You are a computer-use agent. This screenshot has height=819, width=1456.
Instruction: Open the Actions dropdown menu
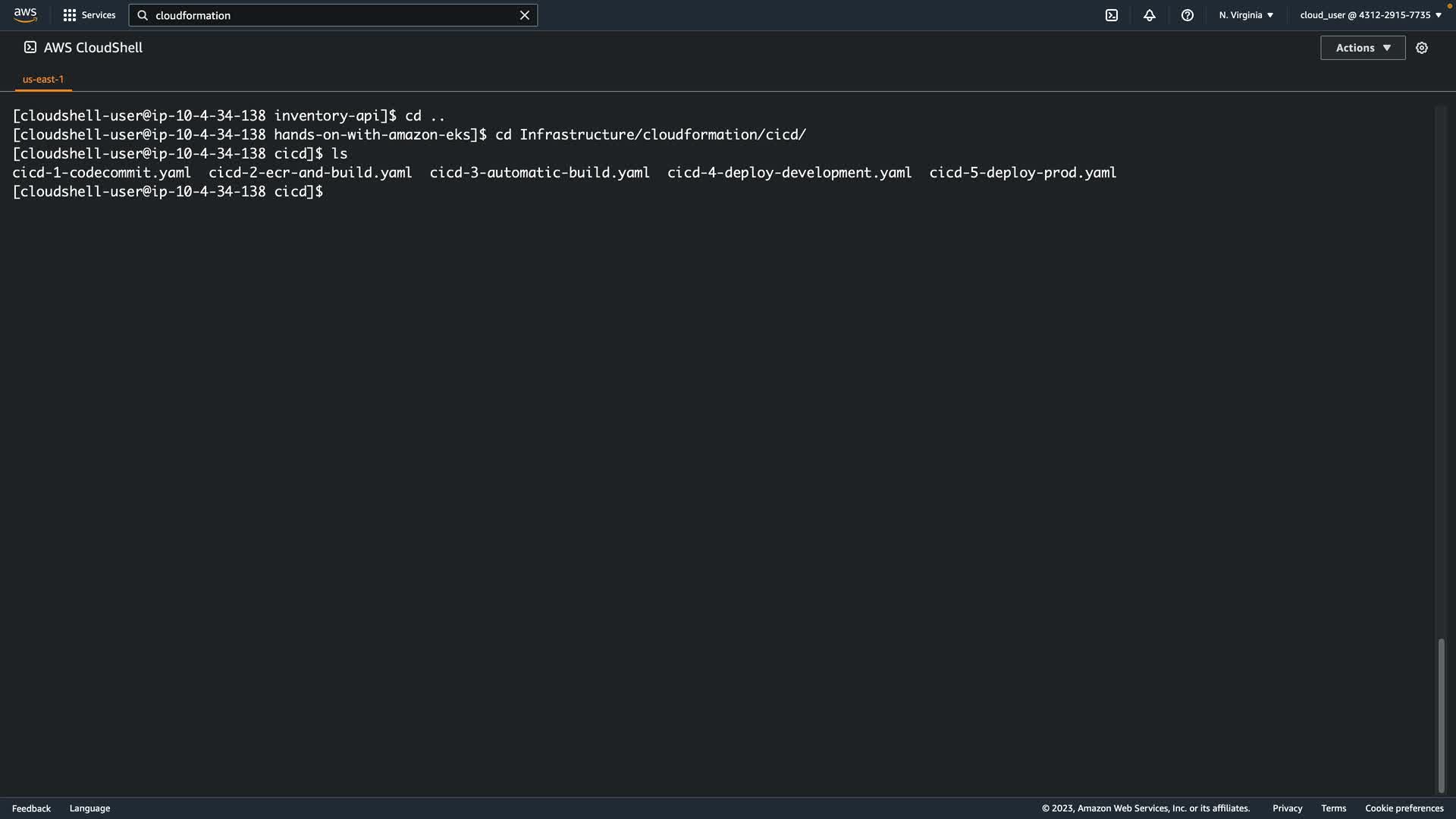1362,48
